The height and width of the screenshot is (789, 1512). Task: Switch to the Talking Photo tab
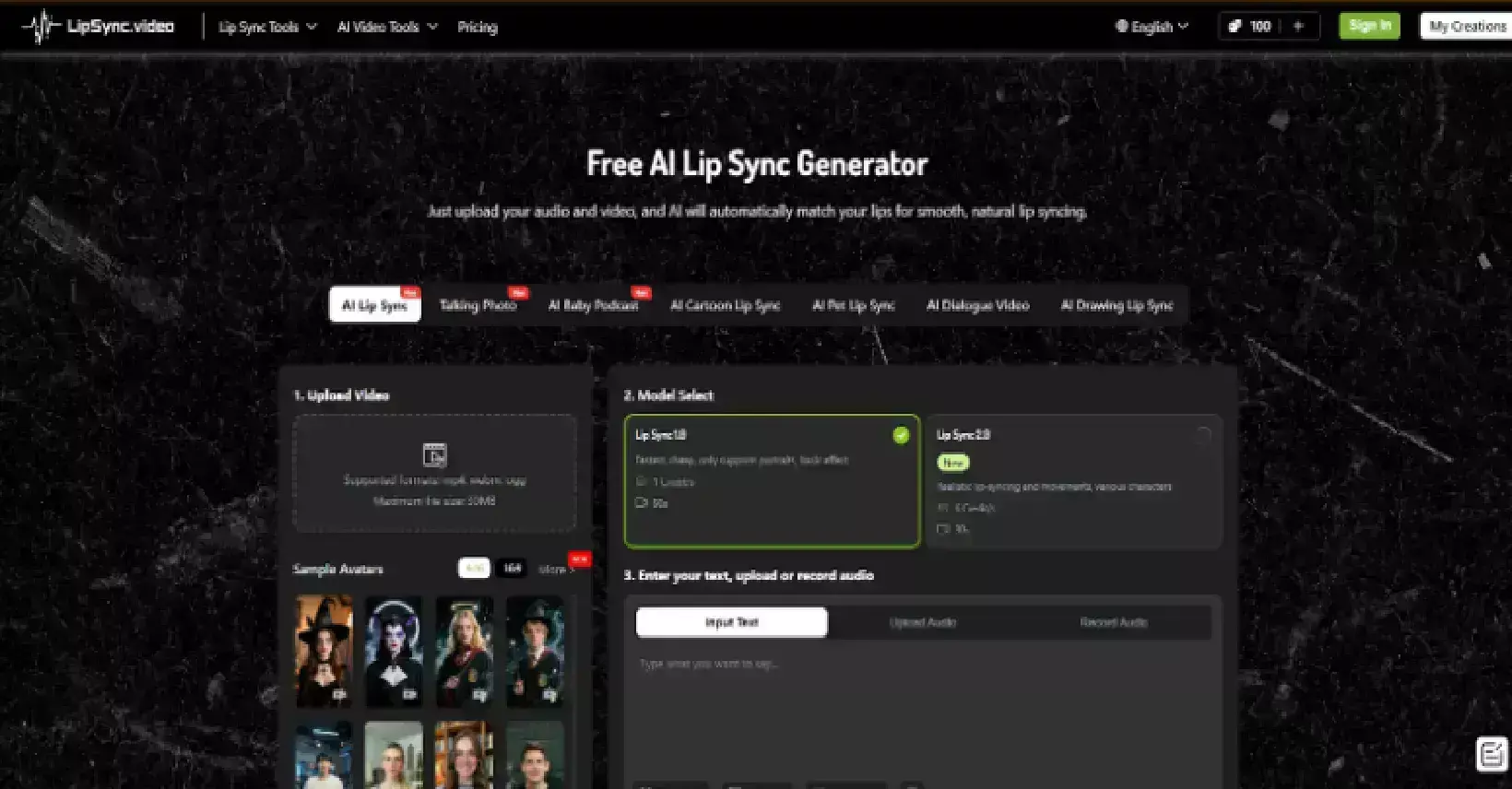(x=478, y=305)
